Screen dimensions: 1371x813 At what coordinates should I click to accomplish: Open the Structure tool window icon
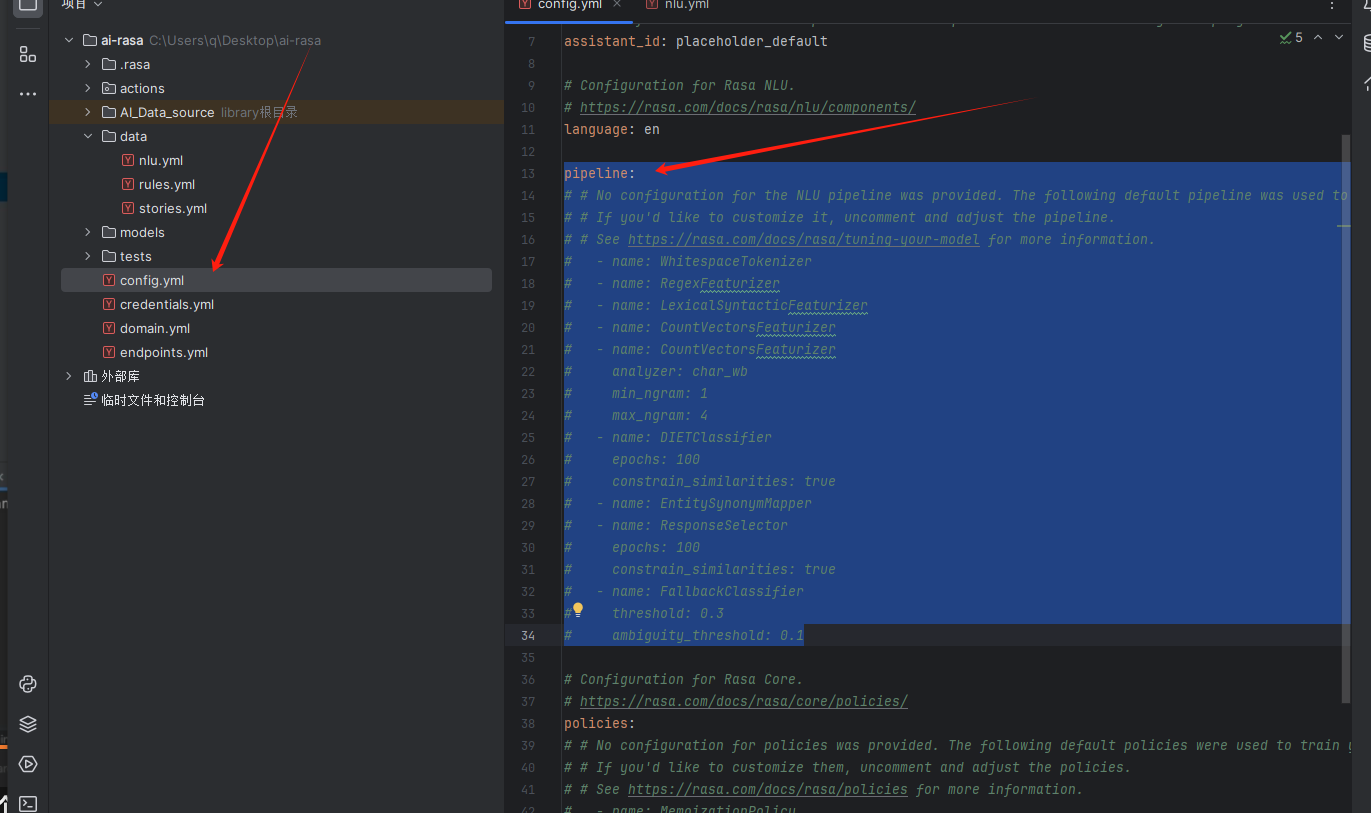point(28,53)
